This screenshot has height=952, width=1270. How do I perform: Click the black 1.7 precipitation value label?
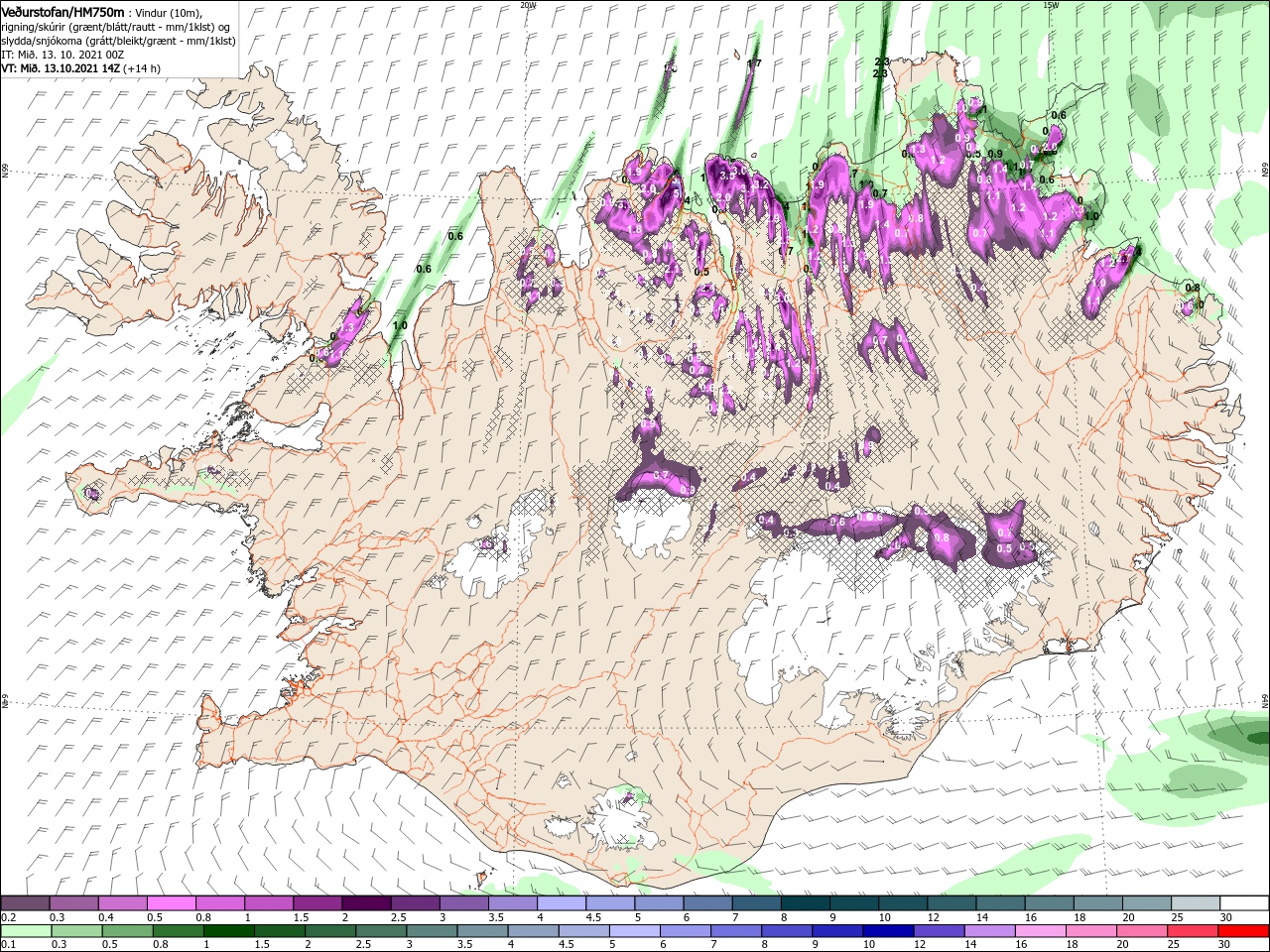tap(754, 63)
